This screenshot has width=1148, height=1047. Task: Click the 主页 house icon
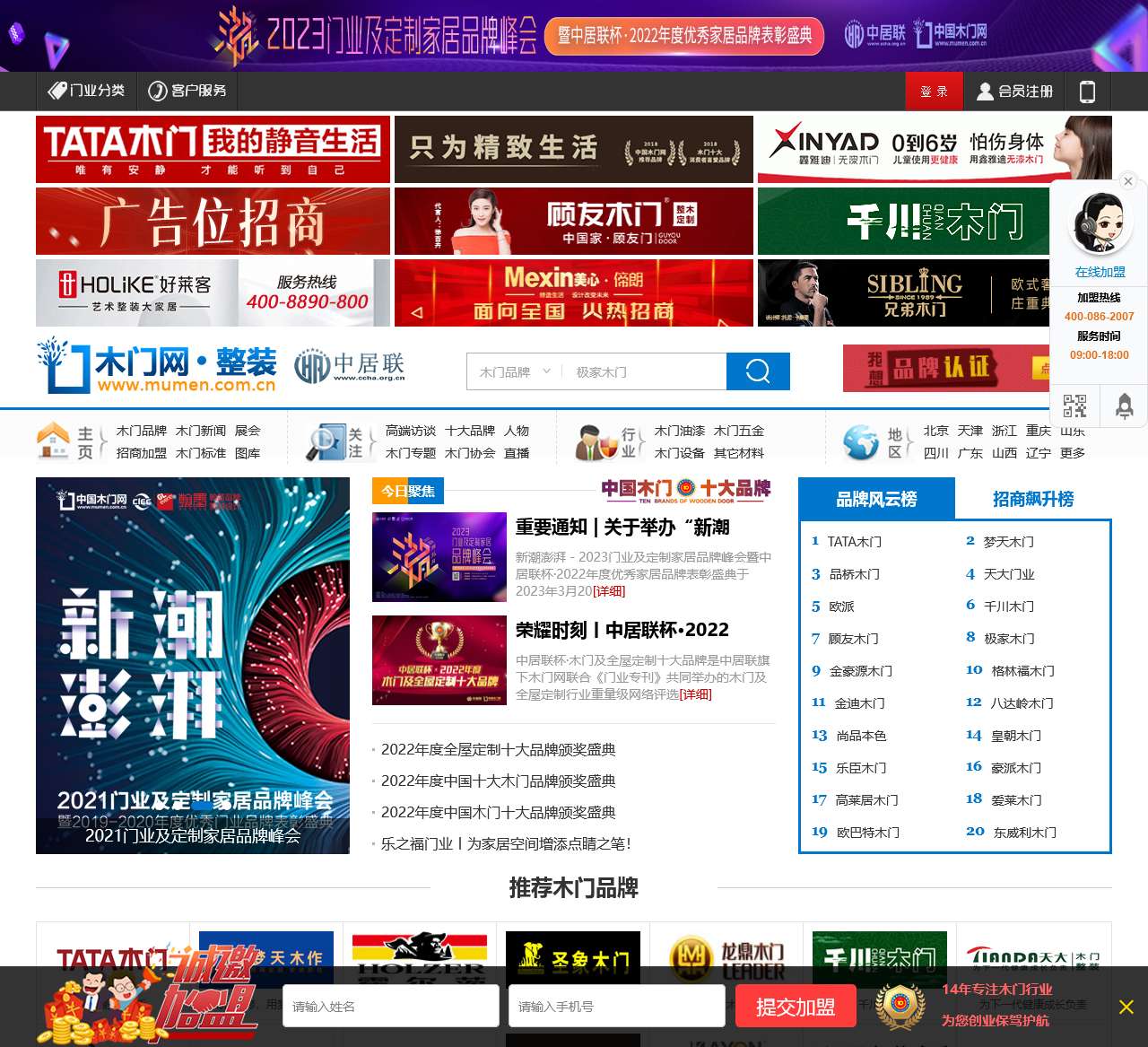(53, 440)
